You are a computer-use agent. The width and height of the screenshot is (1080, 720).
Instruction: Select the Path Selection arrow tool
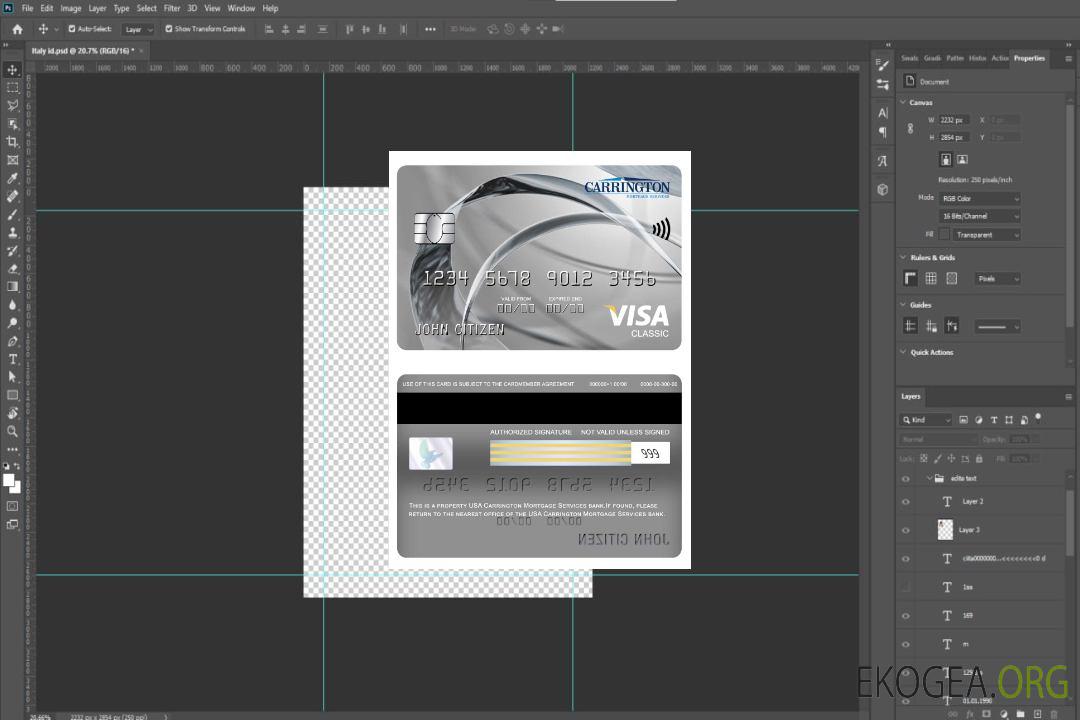(x=12, y=377)
